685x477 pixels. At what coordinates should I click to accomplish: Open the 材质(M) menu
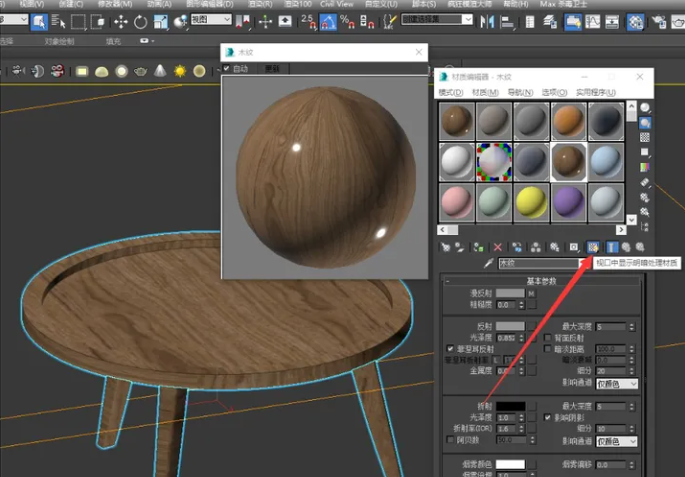point(486,93)
